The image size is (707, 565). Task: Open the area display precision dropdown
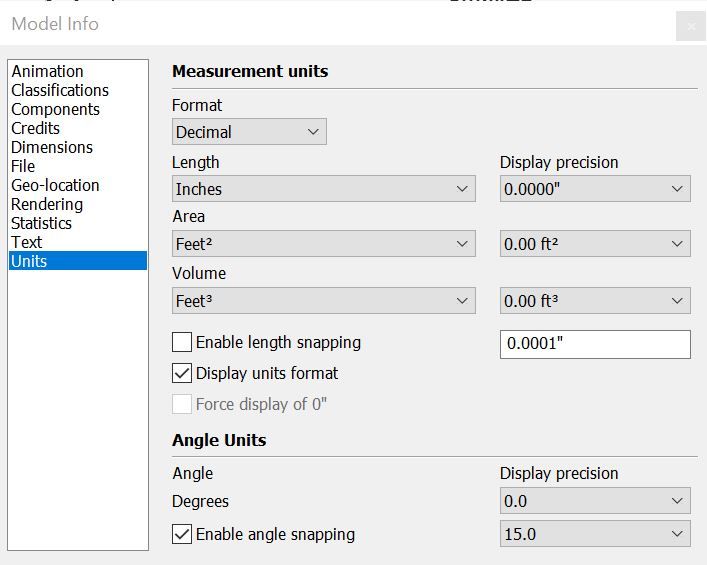tap(595, 244)
